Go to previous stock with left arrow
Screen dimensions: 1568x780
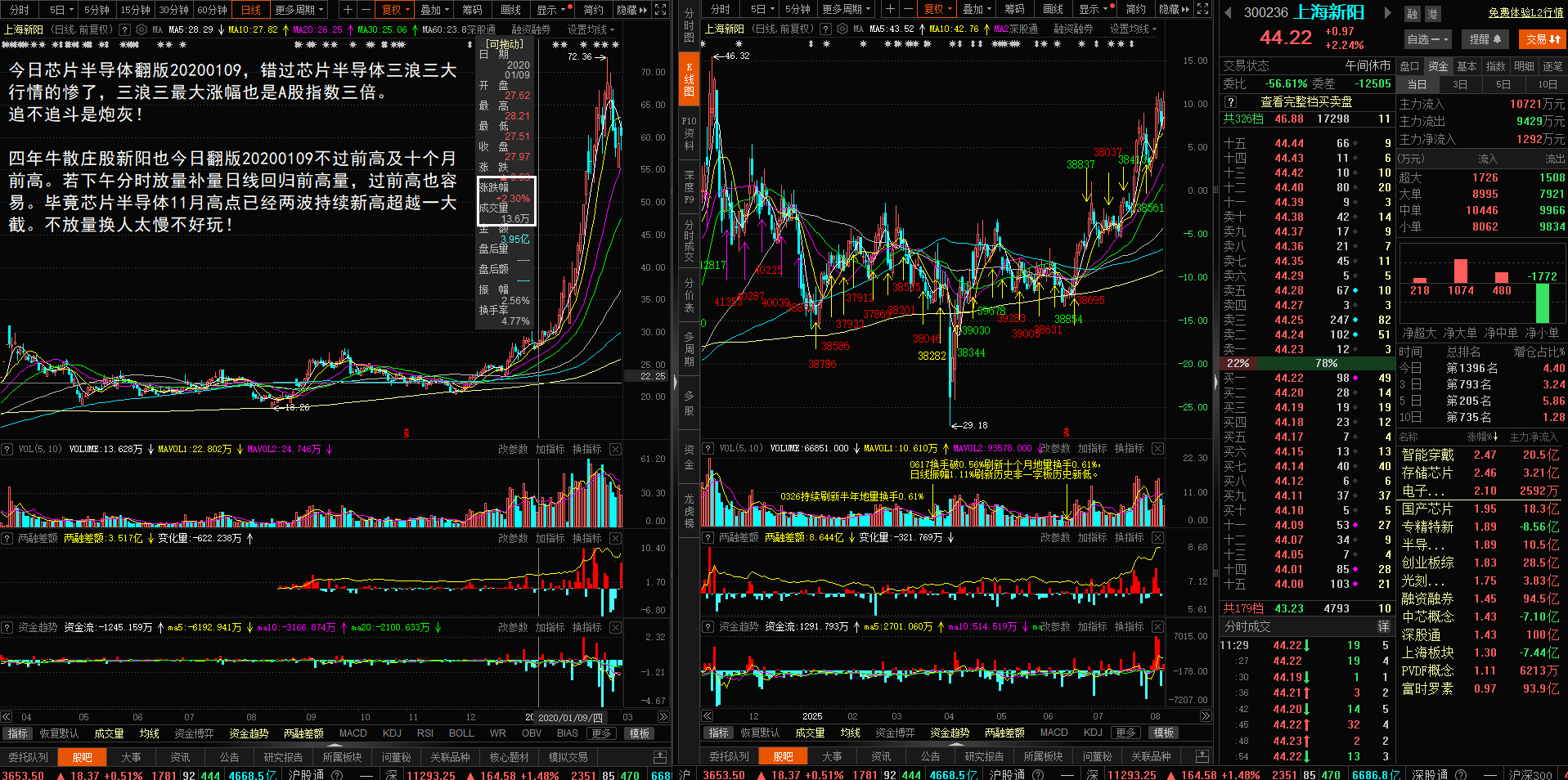pyautogui.click(x=1228, y=12)
